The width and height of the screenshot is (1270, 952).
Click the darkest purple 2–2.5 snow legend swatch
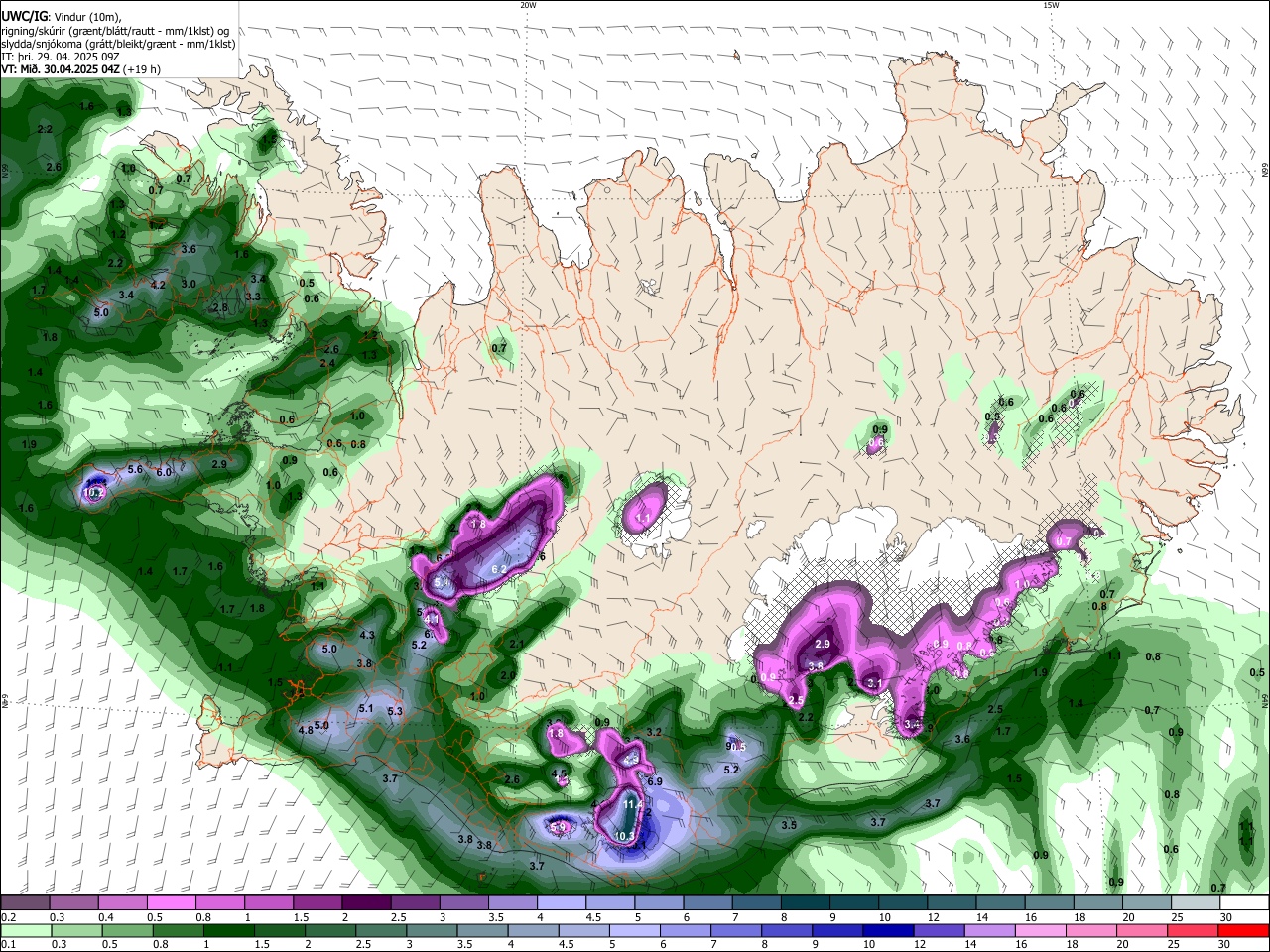(x=366, y=903)
